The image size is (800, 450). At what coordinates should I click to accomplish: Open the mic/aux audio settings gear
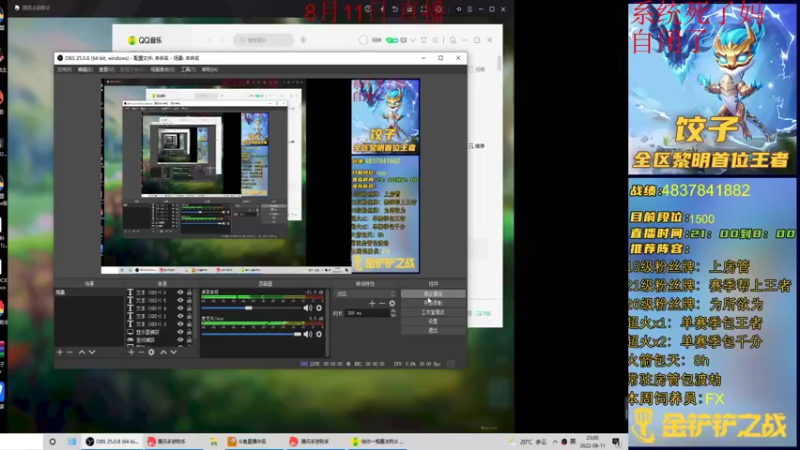pos(319,334)
